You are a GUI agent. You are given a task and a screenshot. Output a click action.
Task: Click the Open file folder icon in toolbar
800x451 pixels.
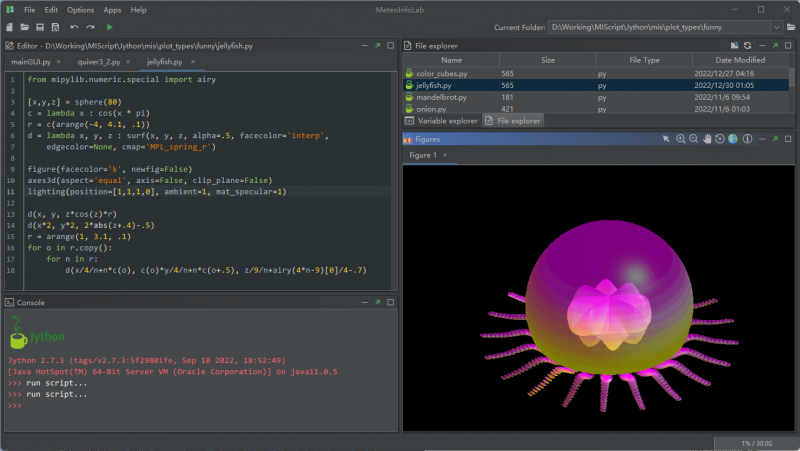click(24, 27)
